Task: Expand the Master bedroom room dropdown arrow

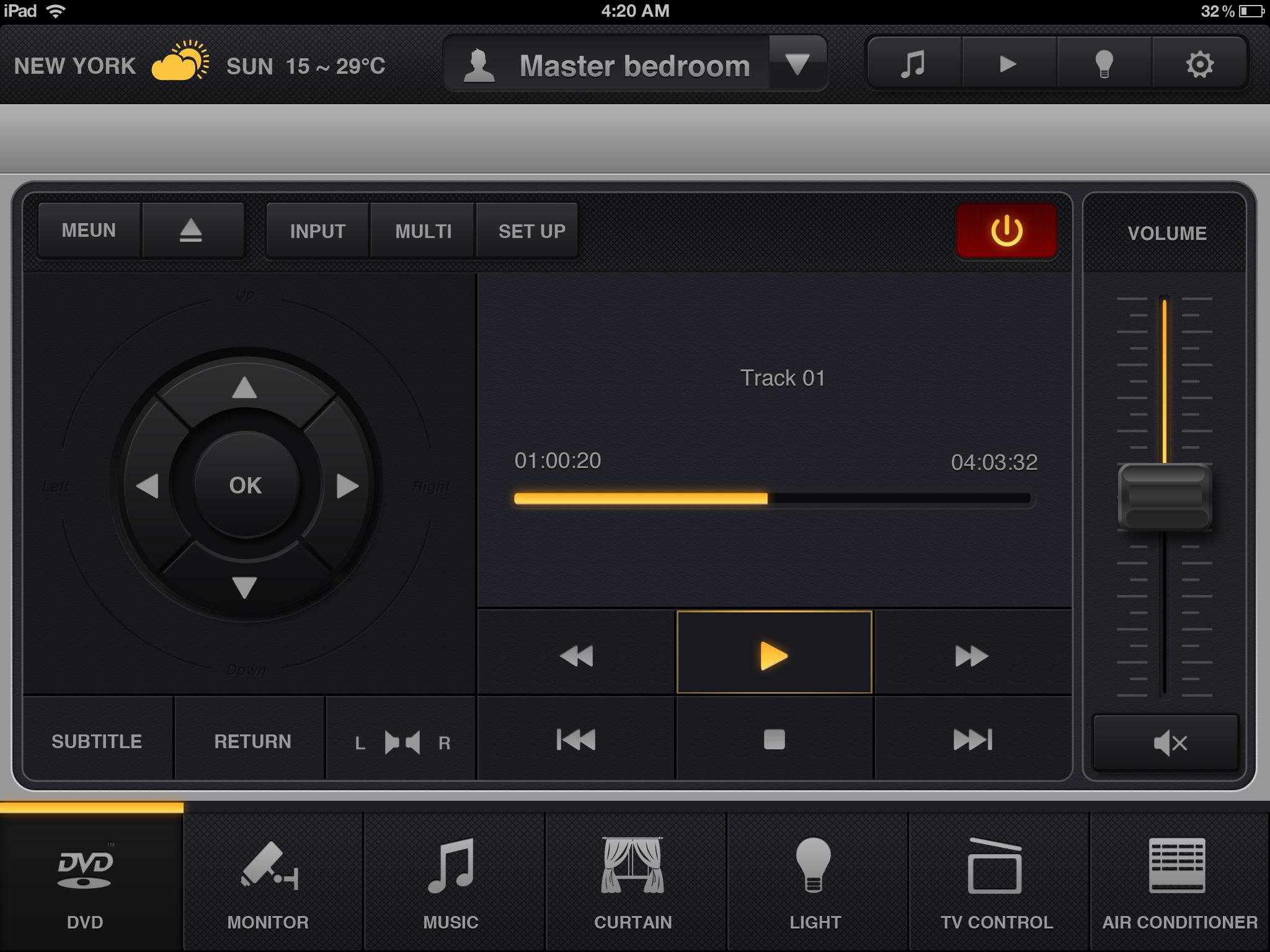Action: coord(797,64)
